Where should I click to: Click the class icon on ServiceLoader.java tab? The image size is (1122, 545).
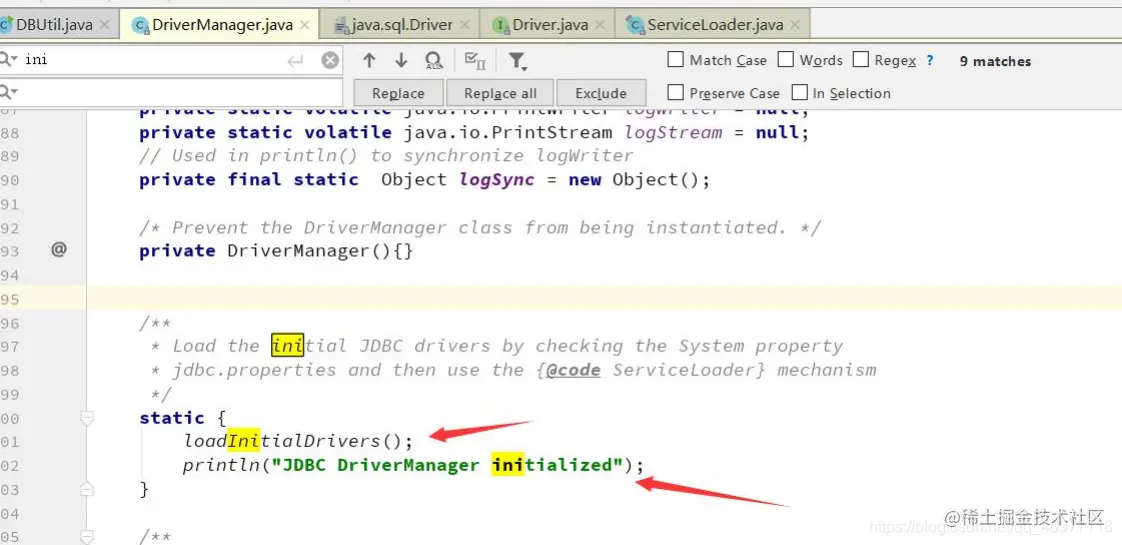635,26
